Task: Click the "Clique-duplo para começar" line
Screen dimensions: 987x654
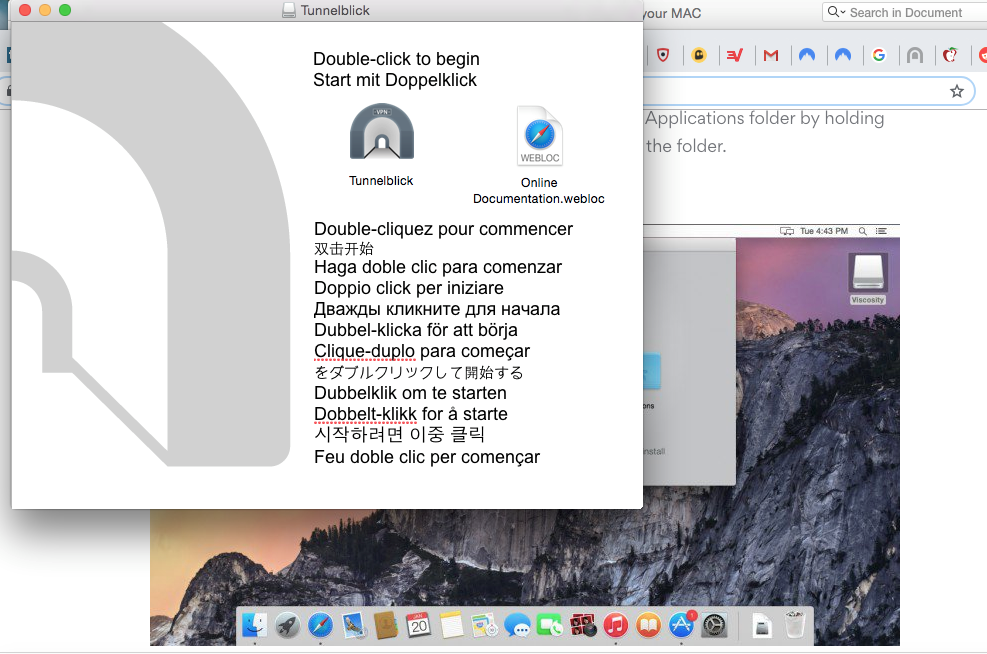Action: tap(422, 351)
